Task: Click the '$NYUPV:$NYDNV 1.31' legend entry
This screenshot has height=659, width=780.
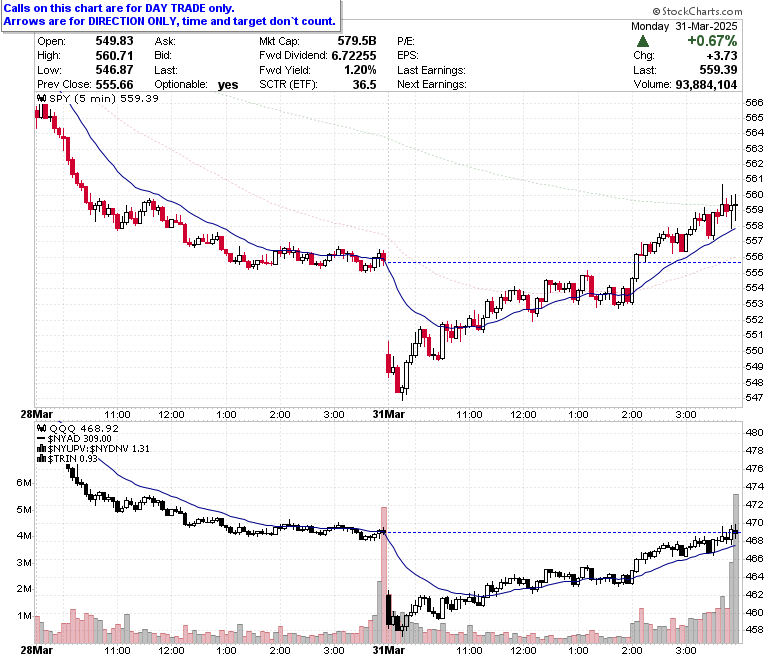Action: 98,449
